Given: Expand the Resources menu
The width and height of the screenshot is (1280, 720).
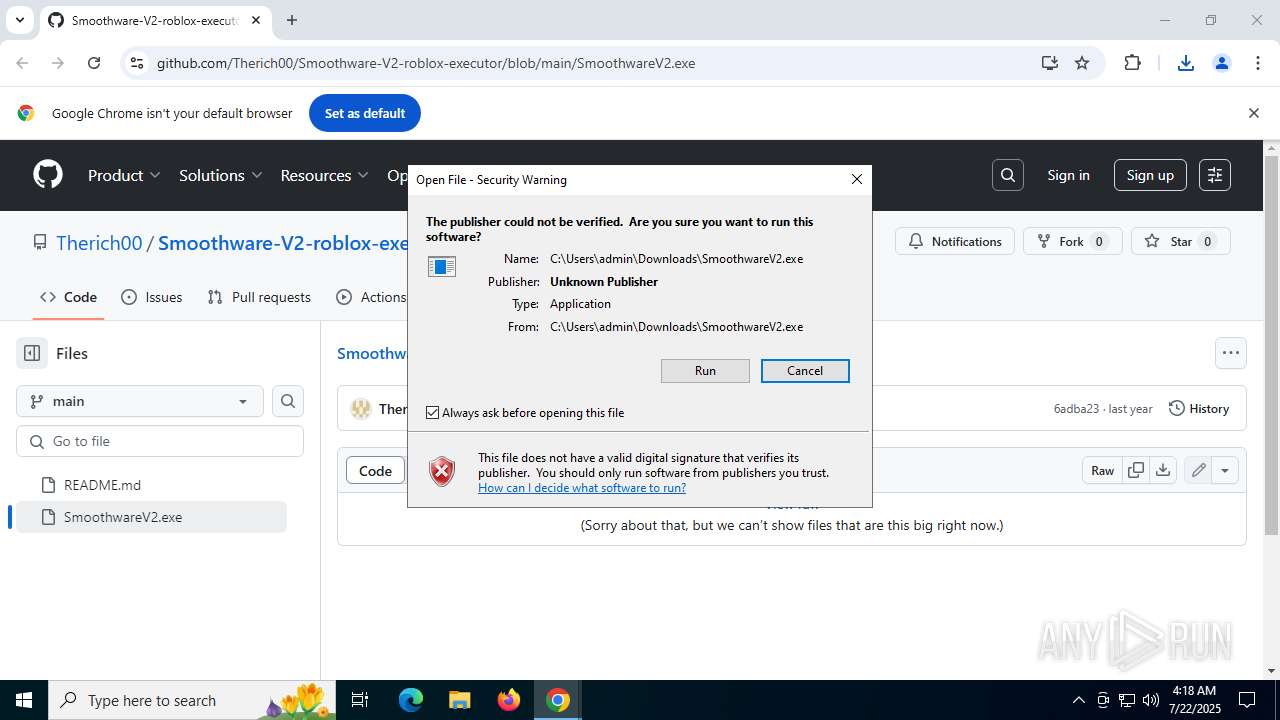Looking at the screenshot, I should coord(324,175).
